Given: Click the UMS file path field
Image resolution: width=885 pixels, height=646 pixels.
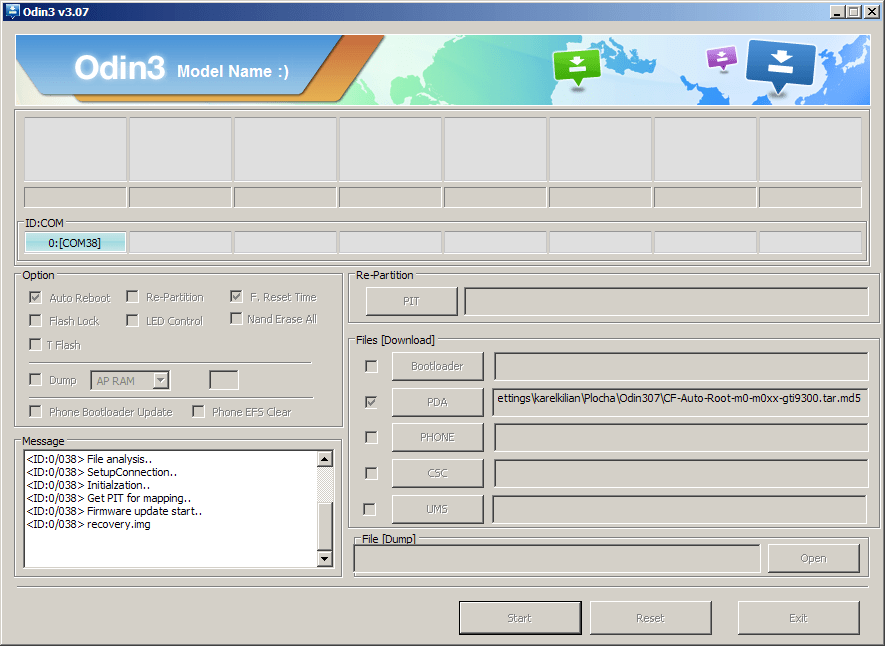Looking at the screenshot, I should click(x=680, y=509).
